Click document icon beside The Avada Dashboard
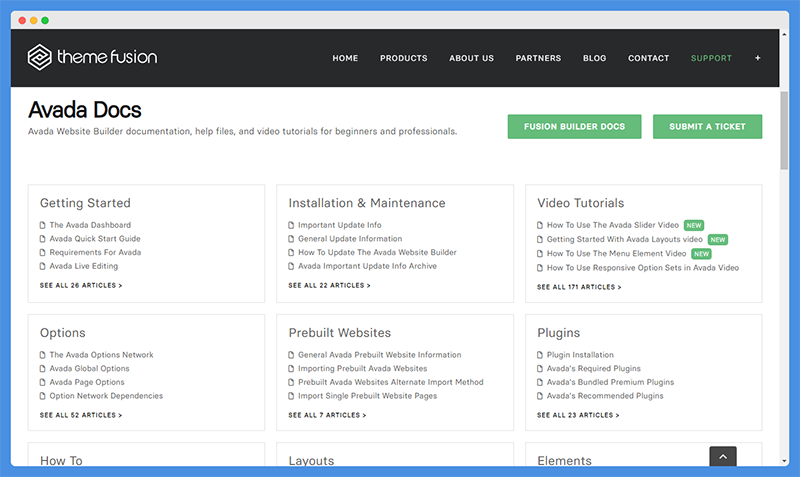Screen dimensions: 800x477 coord(42,225)
